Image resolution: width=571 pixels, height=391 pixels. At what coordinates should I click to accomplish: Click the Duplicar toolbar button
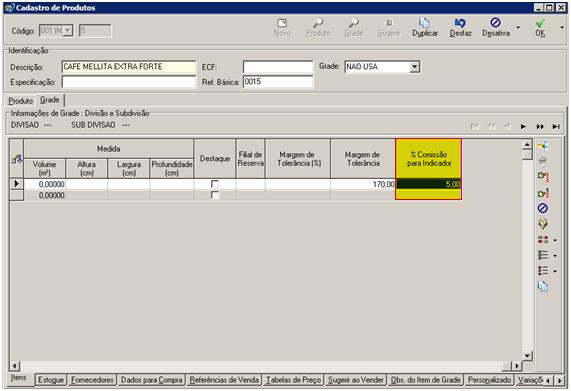tap(425, 28)
